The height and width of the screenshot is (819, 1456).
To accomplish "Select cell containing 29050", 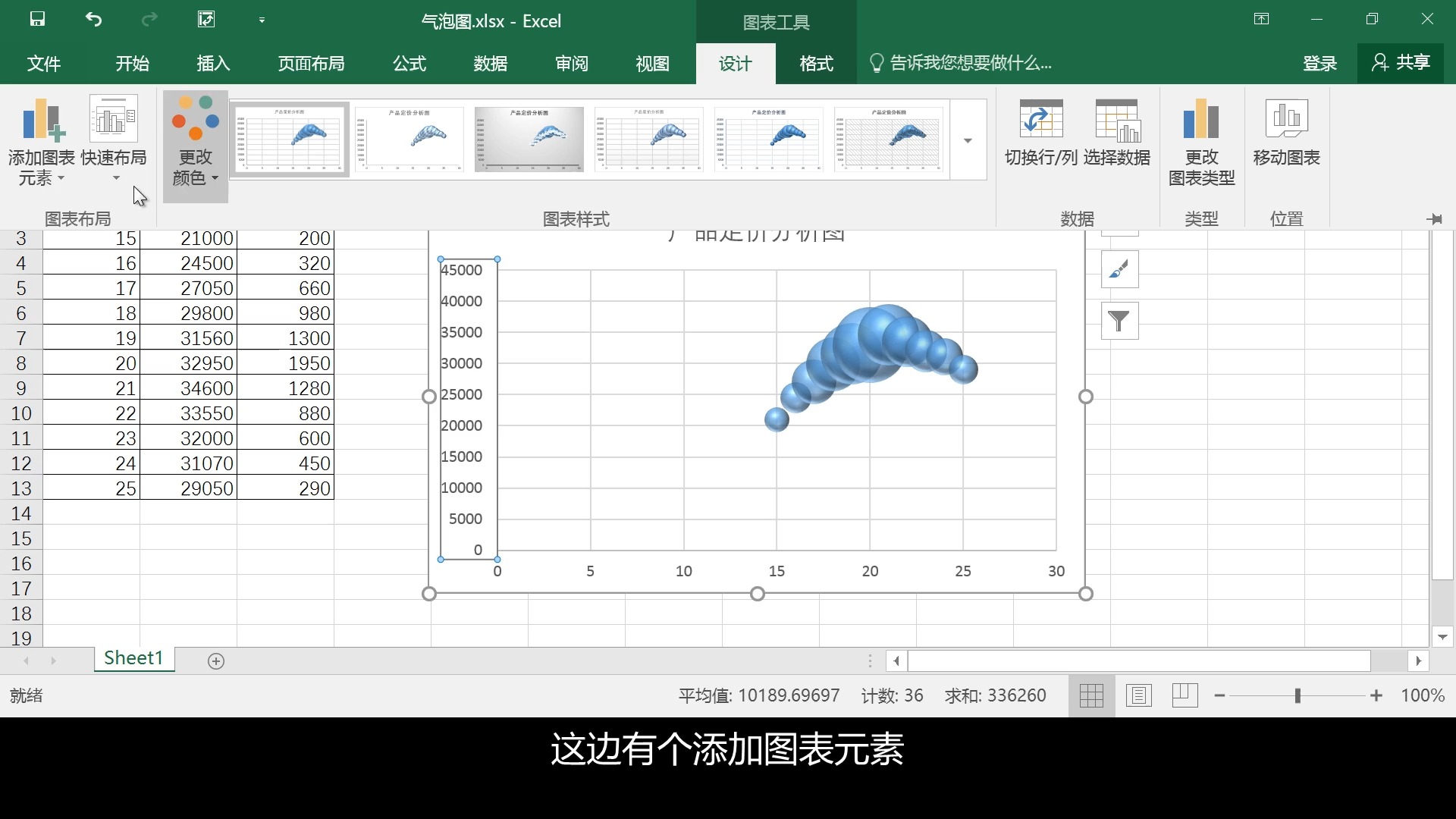I will (x=189, y=488).
